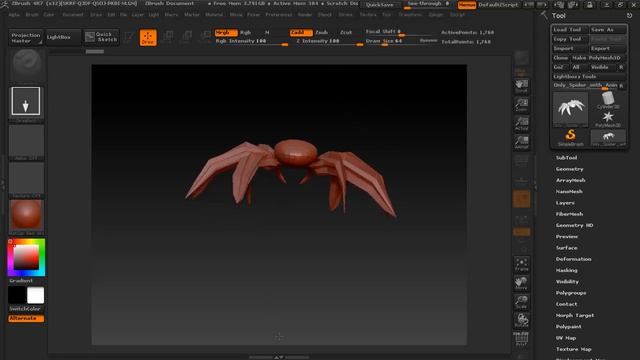Click the Projection Master button
640x360 pixels.
point(26,38)
